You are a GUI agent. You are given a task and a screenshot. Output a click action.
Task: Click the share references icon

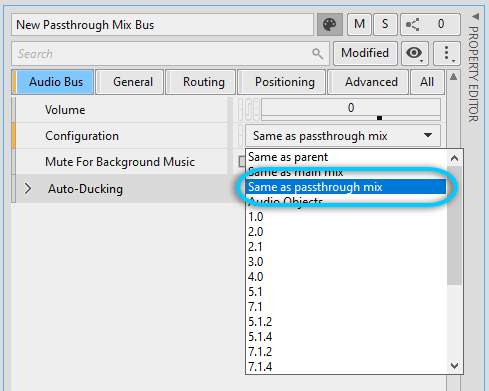point(413,25)
